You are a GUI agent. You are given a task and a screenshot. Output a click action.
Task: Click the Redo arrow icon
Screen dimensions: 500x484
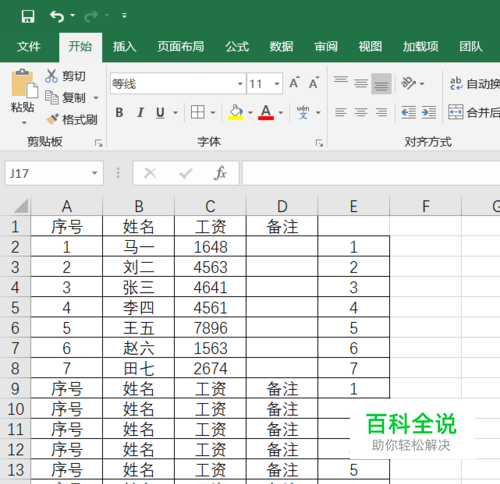click(x=91, y=16)
